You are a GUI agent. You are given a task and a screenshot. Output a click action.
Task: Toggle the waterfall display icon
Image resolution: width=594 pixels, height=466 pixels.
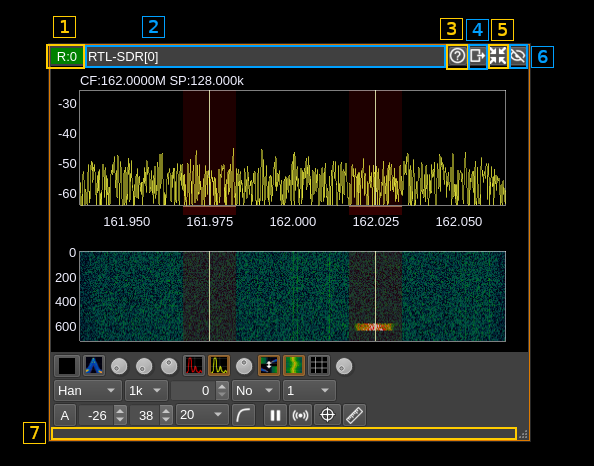(294, 366)
